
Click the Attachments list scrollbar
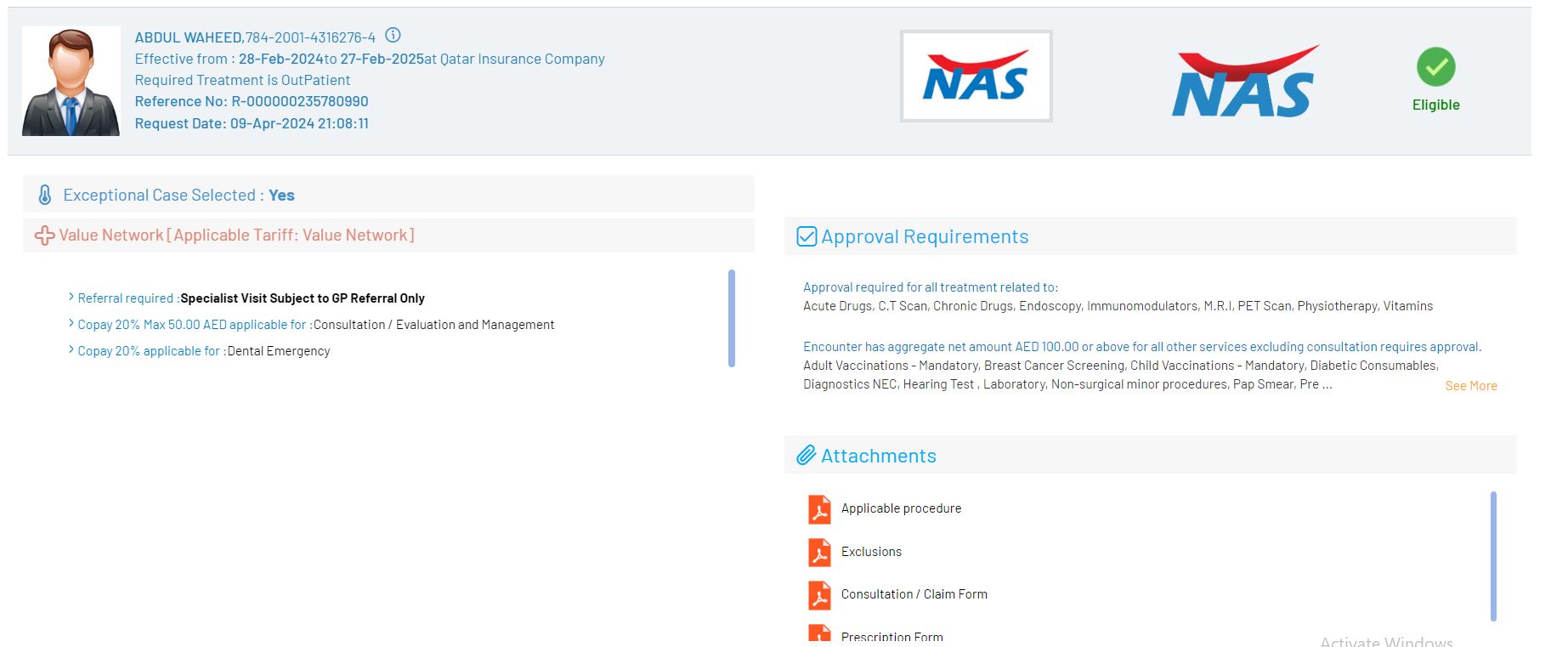[1493, 556]
